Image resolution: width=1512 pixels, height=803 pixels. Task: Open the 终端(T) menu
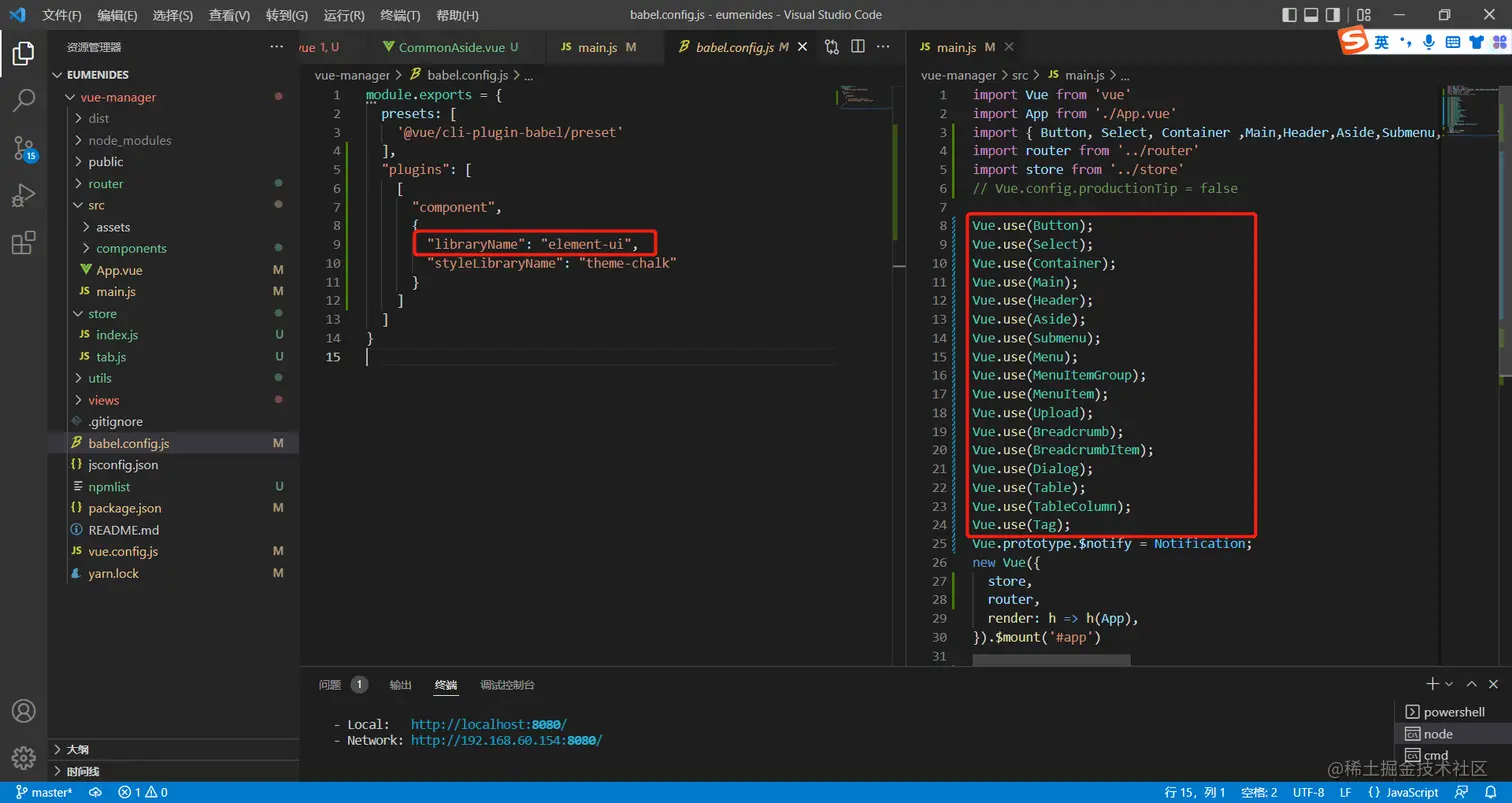click(401, 16)
